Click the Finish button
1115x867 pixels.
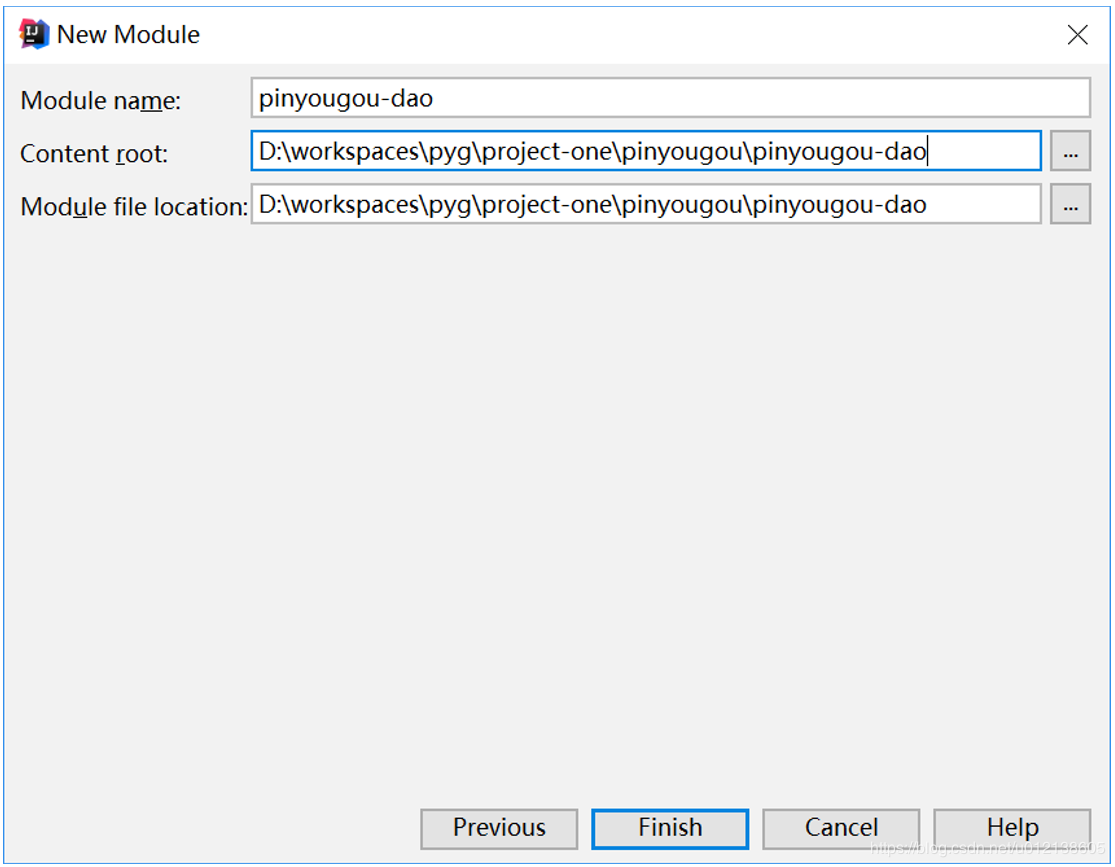pos(670,828)
